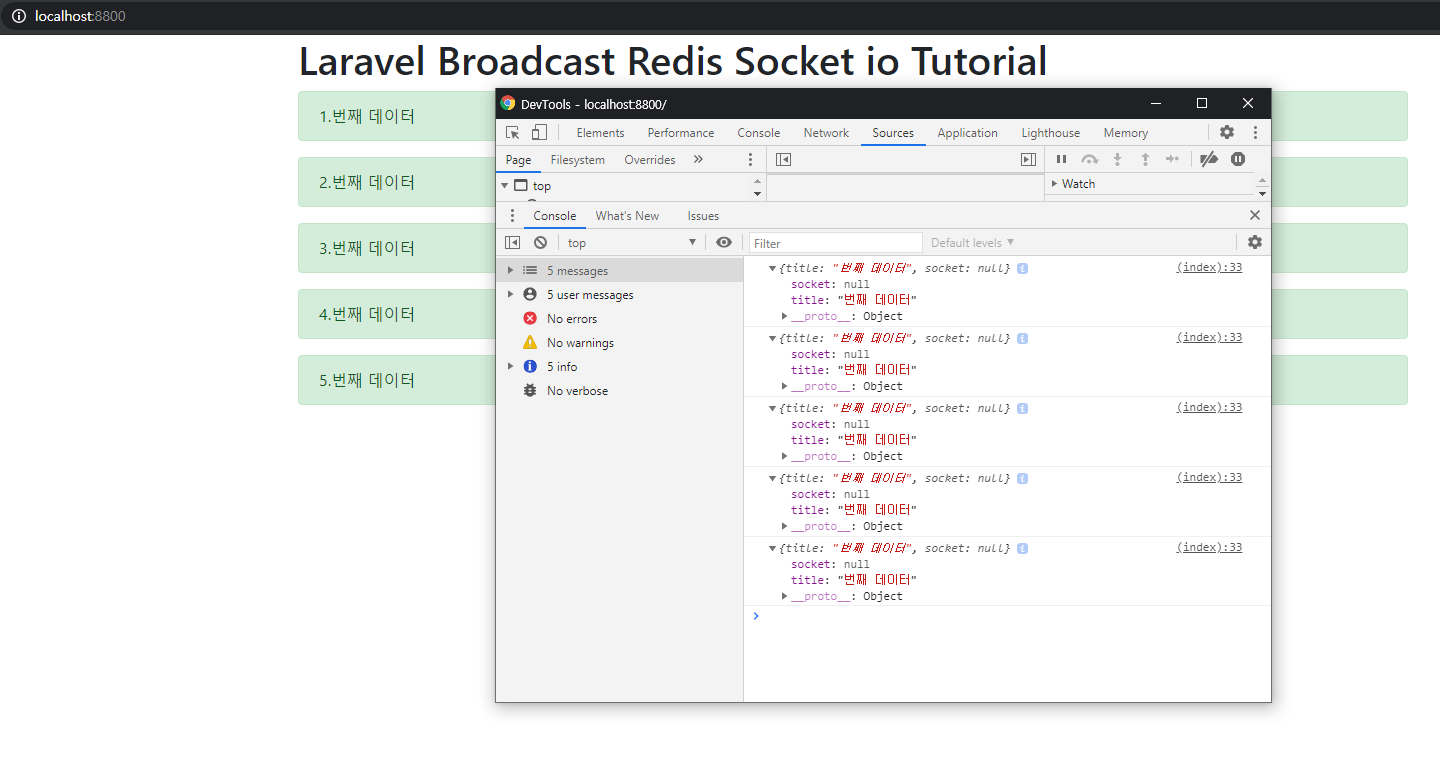Image resolution: width=1440 pixels, height=775 pixels.
Task: Select the 'No warnings' filter row
Action: (x=620, y=342)
